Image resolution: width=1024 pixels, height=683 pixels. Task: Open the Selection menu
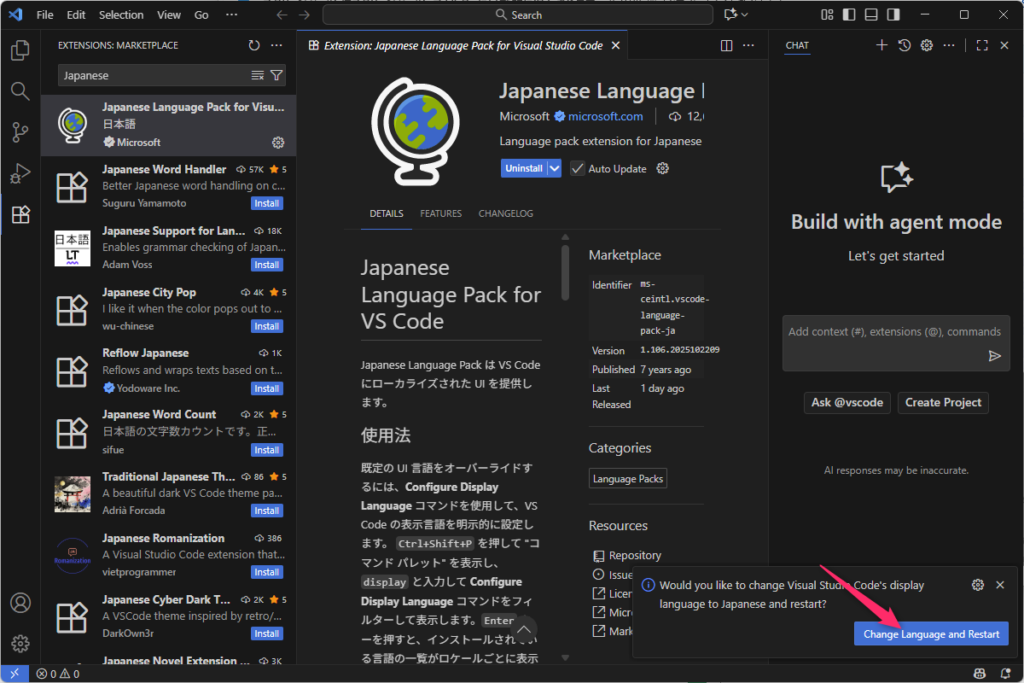click(x=121, y=15)
